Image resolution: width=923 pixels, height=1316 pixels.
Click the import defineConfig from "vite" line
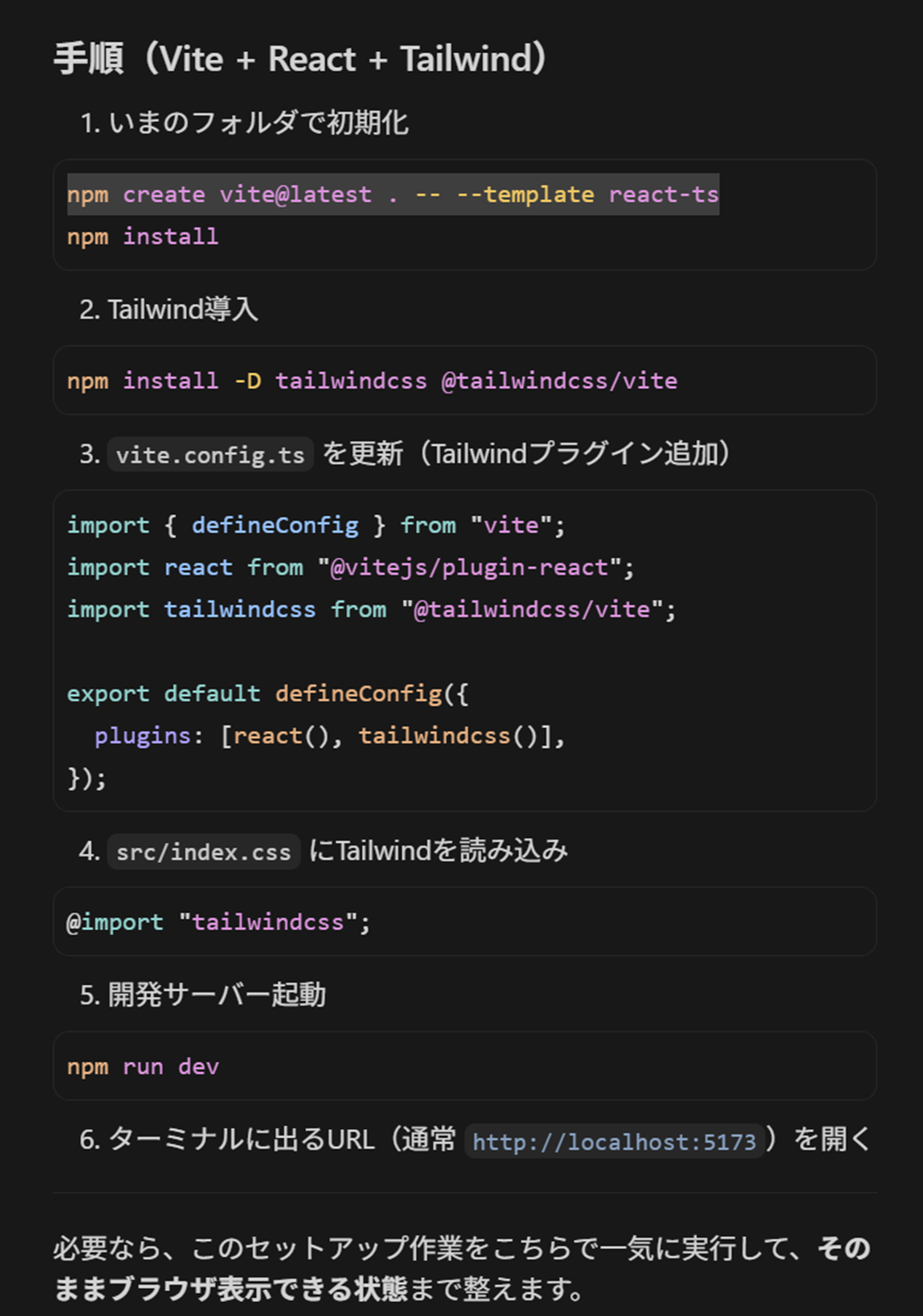point(315,525)
